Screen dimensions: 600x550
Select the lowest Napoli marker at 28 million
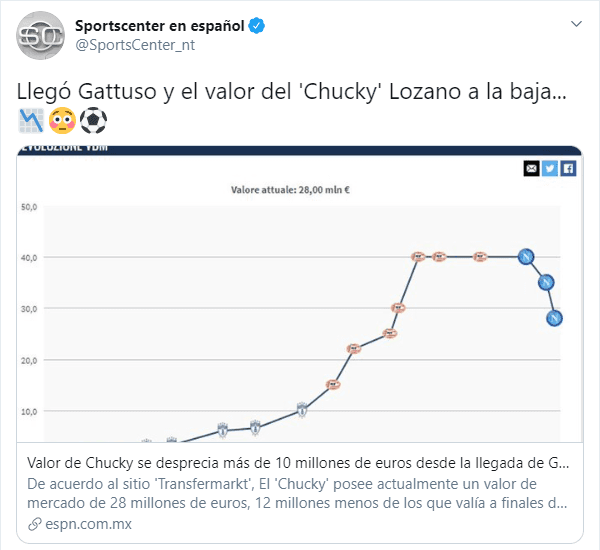[554, 318]
